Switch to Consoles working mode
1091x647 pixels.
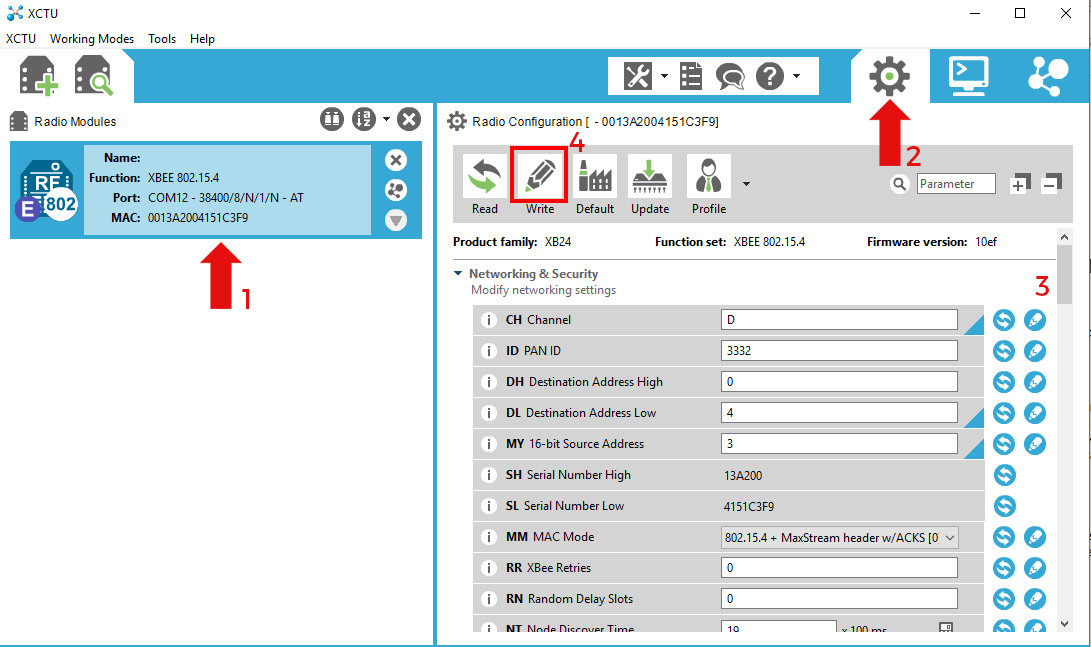coord(969,76)
